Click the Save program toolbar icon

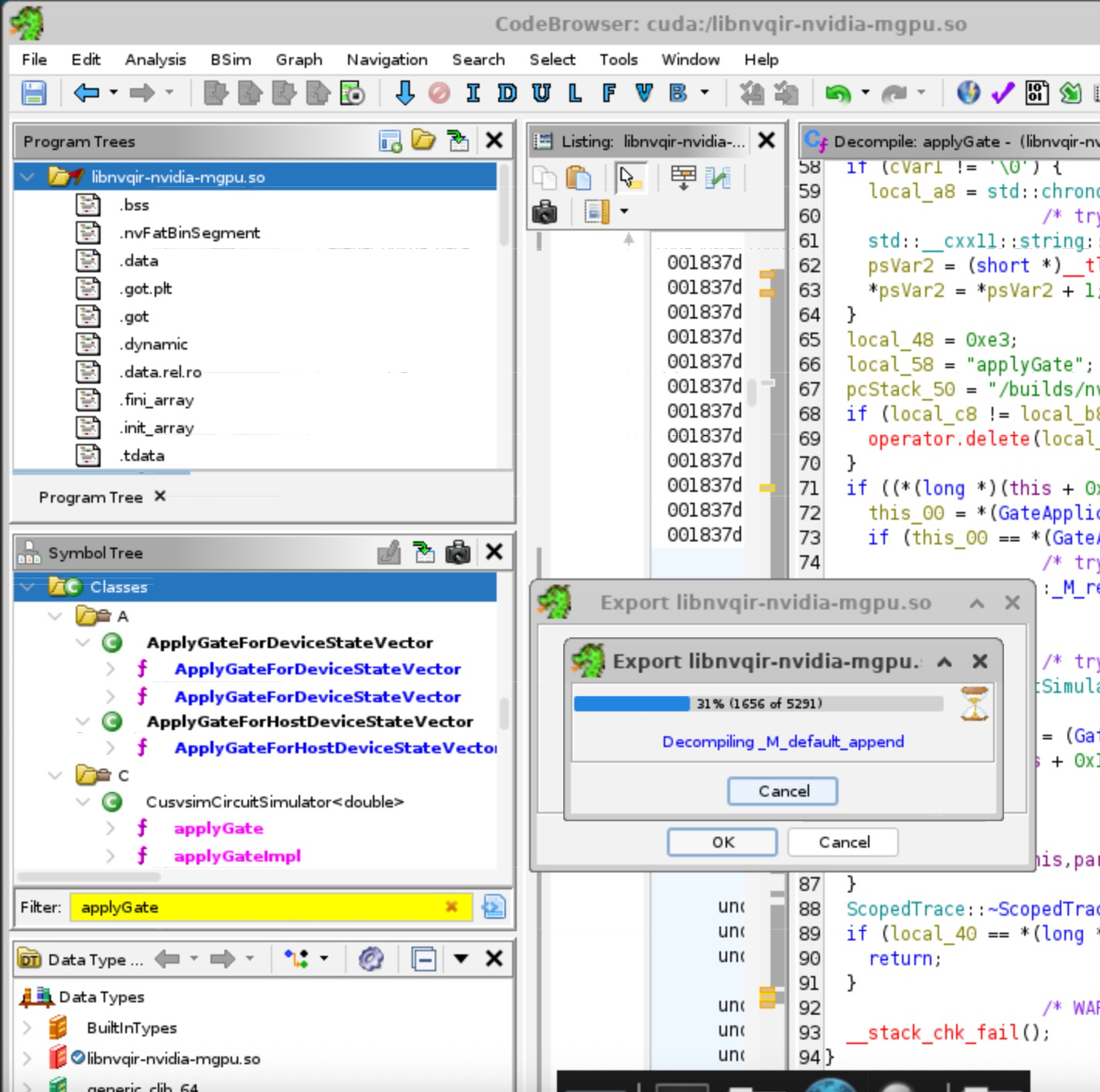[33, 94]
